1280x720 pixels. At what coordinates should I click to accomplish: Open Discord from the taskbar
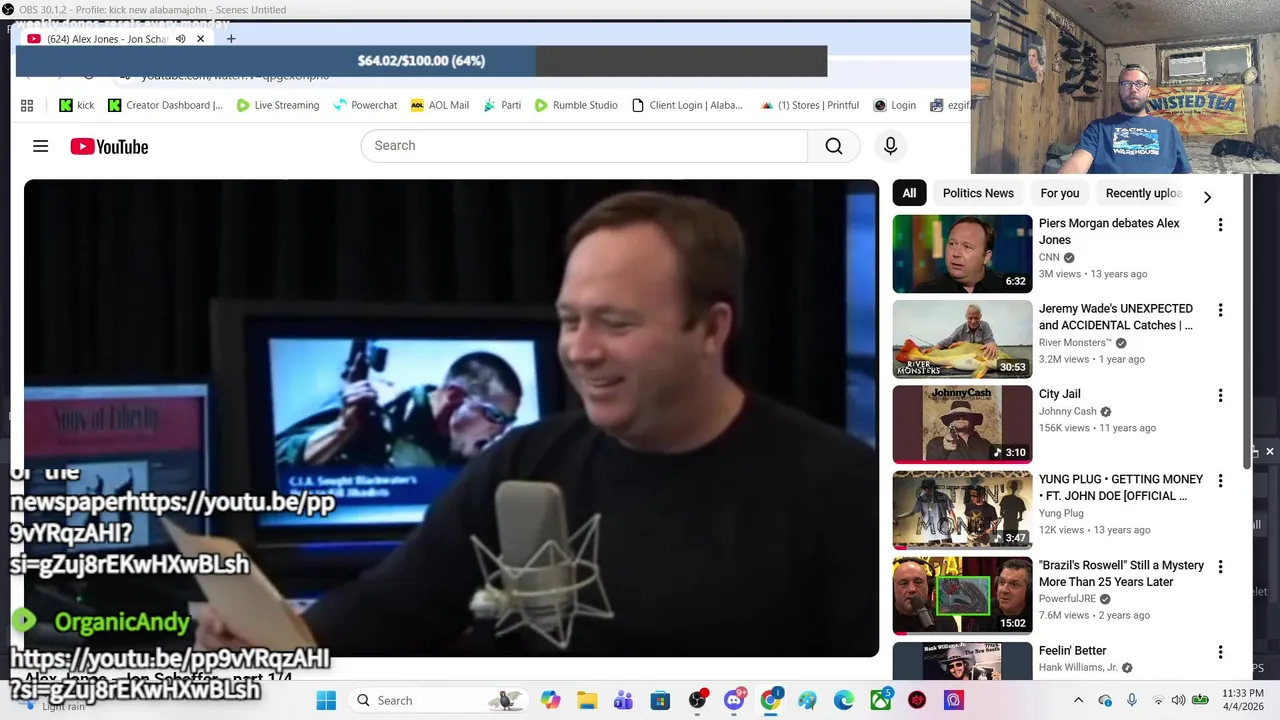pos(734,700)
